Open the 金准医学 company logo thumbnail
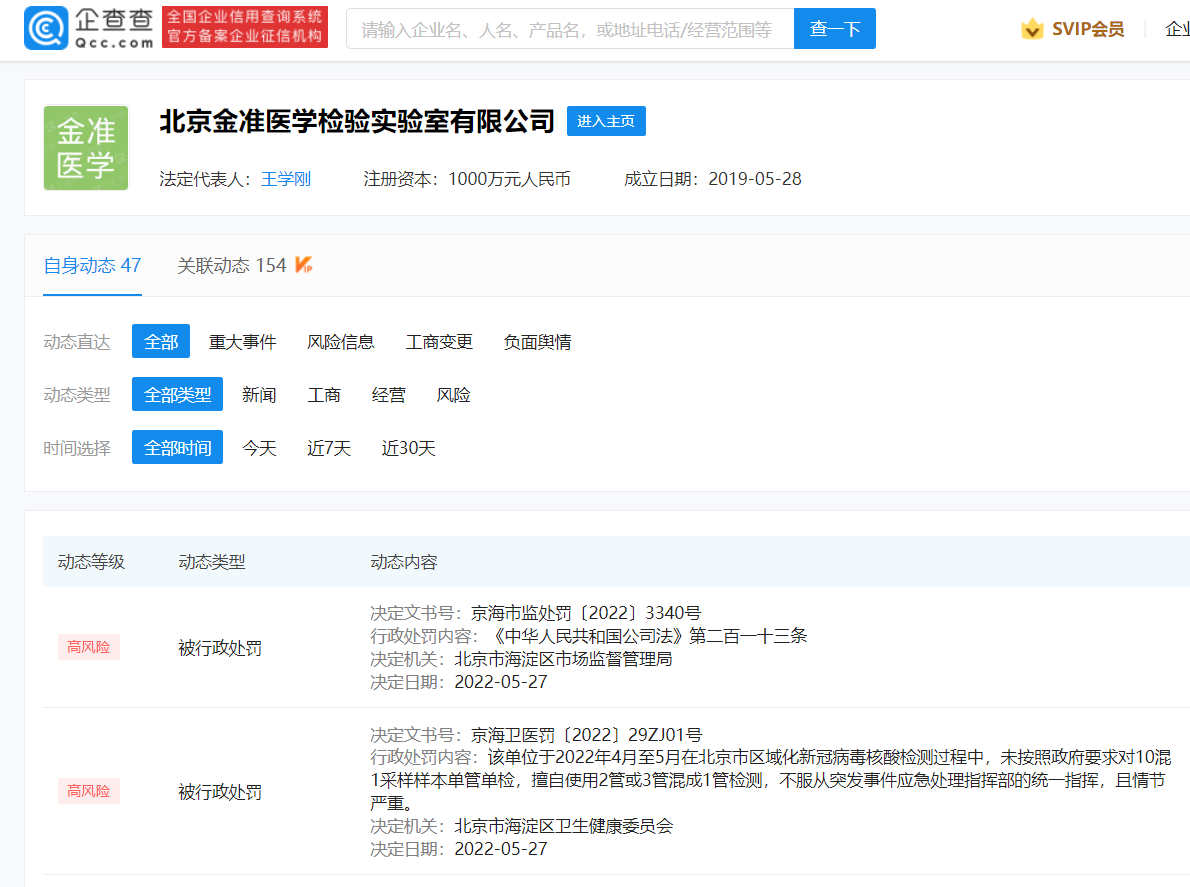1190x887 pixels. 86,148
